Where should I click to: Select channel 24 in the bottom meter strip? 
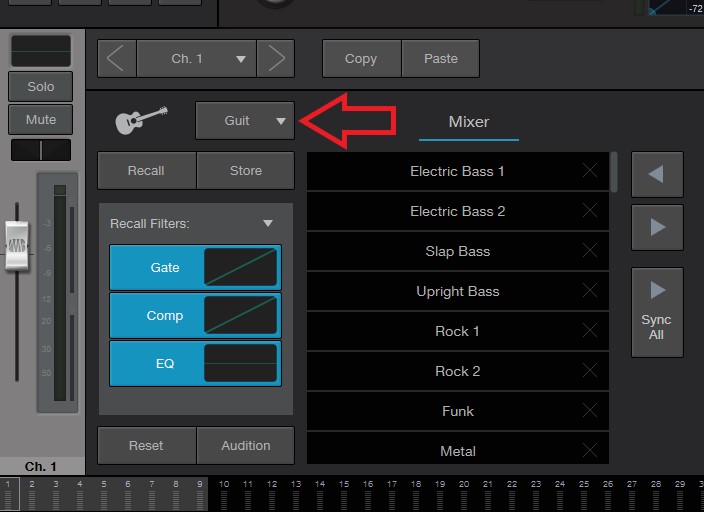pyautogui.click(x=560, y=494)
